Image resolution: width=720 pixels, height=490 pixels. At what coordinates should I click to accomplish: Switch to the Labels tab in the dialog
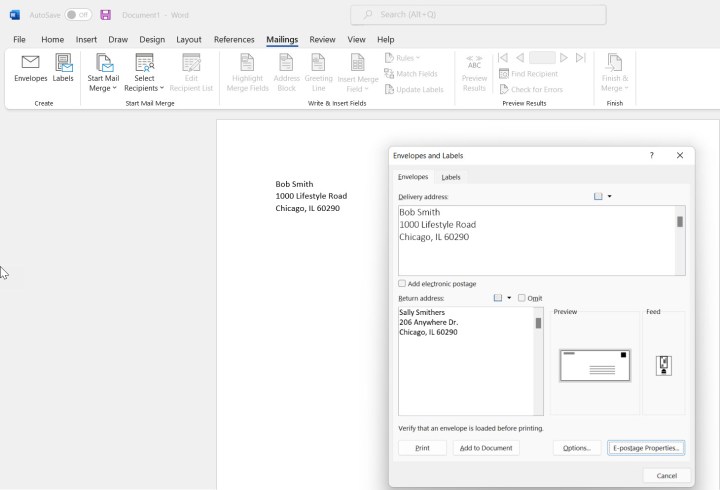451,177
